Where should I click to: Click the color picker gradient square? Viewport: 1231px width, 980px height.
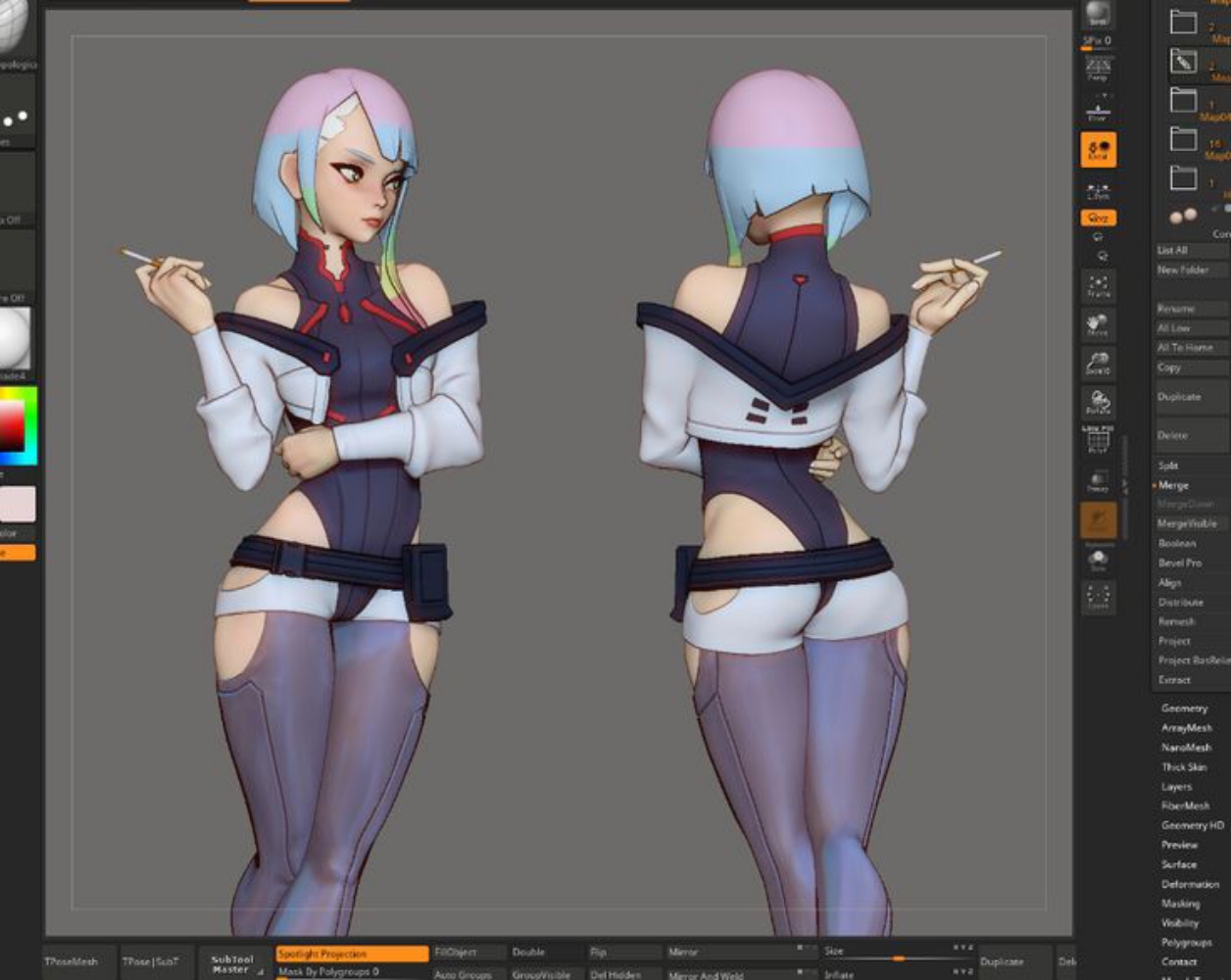[x=17, y=425]
